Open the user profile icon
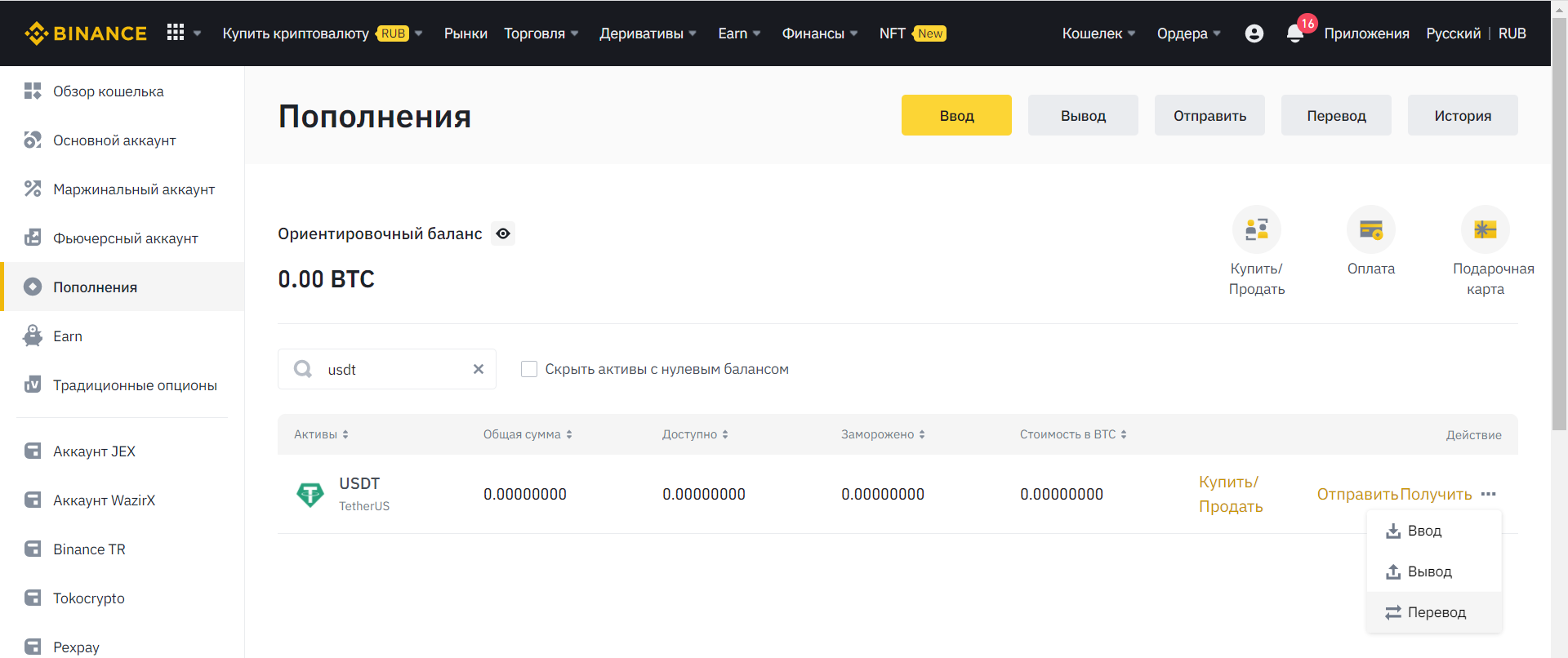 tap(1254, 33)
